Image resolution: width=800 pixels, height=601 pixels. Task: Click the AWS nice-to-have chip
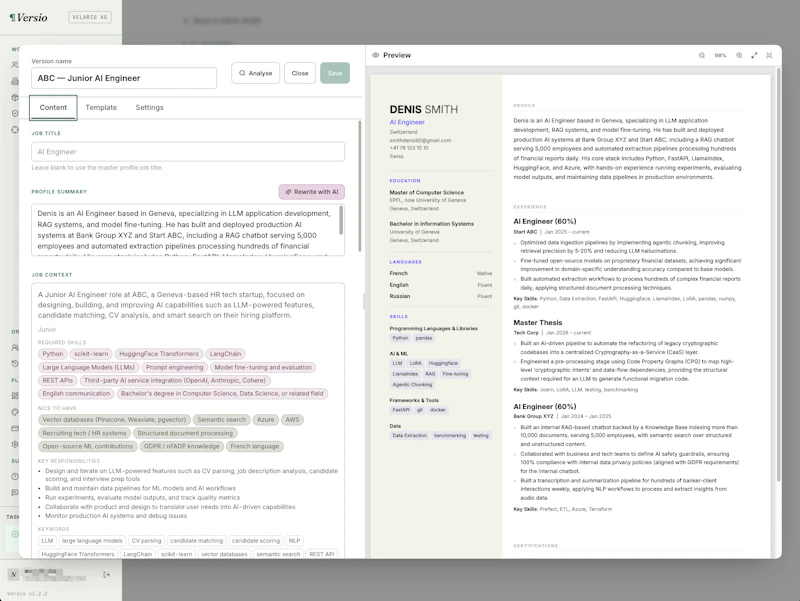[292, 420]
